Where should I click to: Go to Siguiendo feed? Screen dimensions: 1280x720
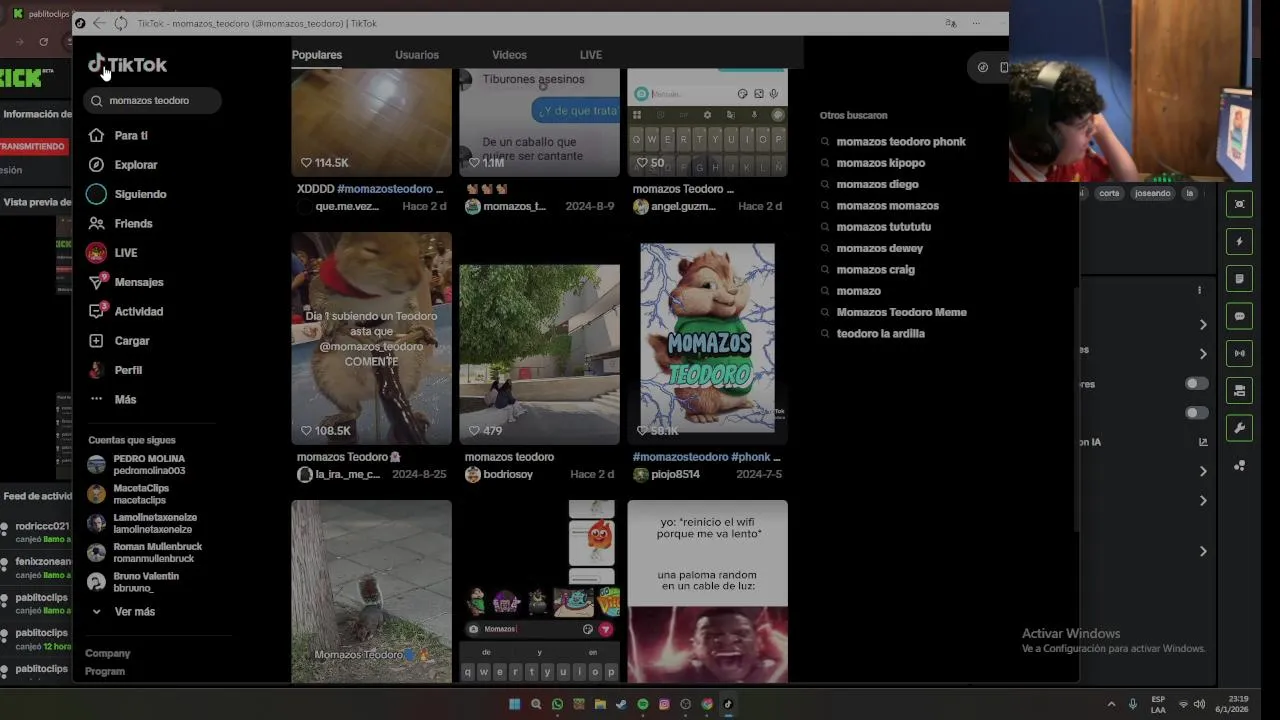click(x=127, y=194)
